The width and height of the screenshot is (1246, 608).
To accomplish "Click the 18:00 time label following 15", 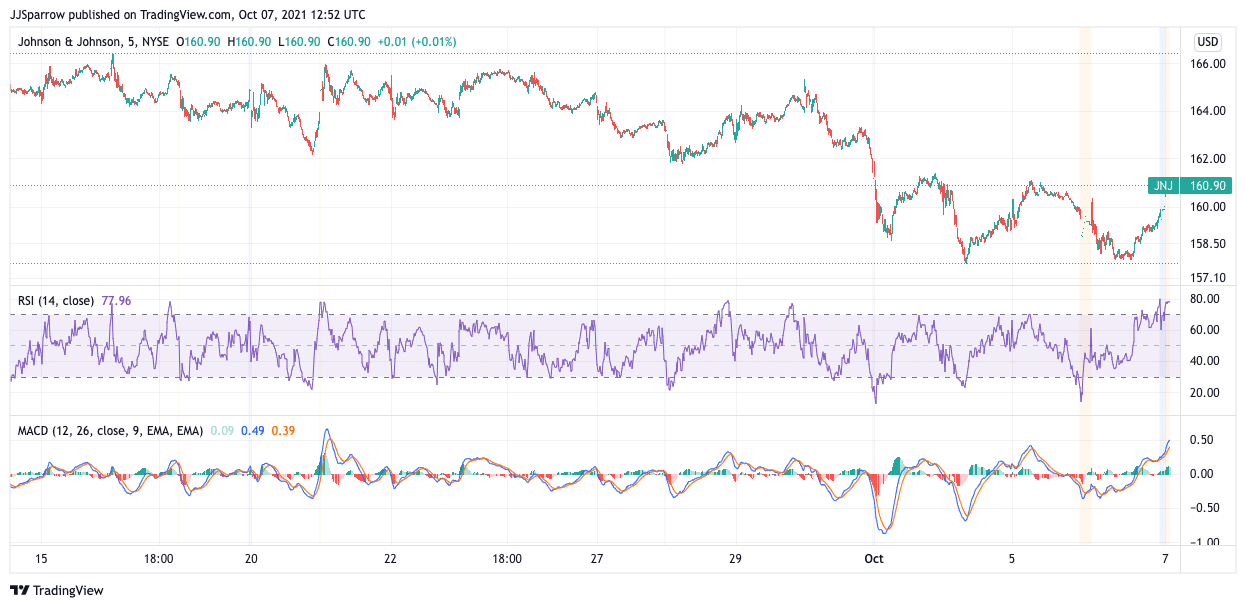I will 160,559.
